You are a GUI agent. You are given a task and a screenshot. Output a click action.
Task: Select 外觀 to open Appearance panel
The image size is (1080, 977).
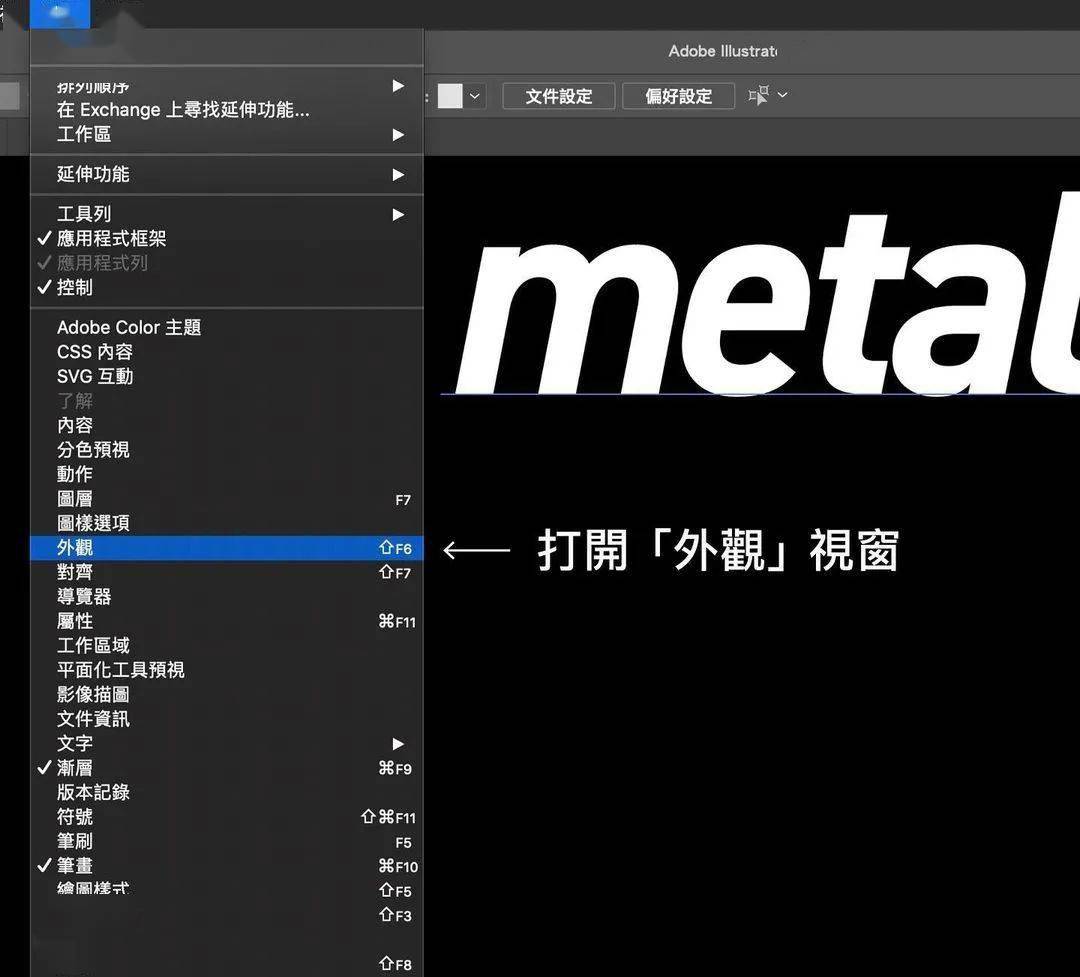[x=227, y=548]
